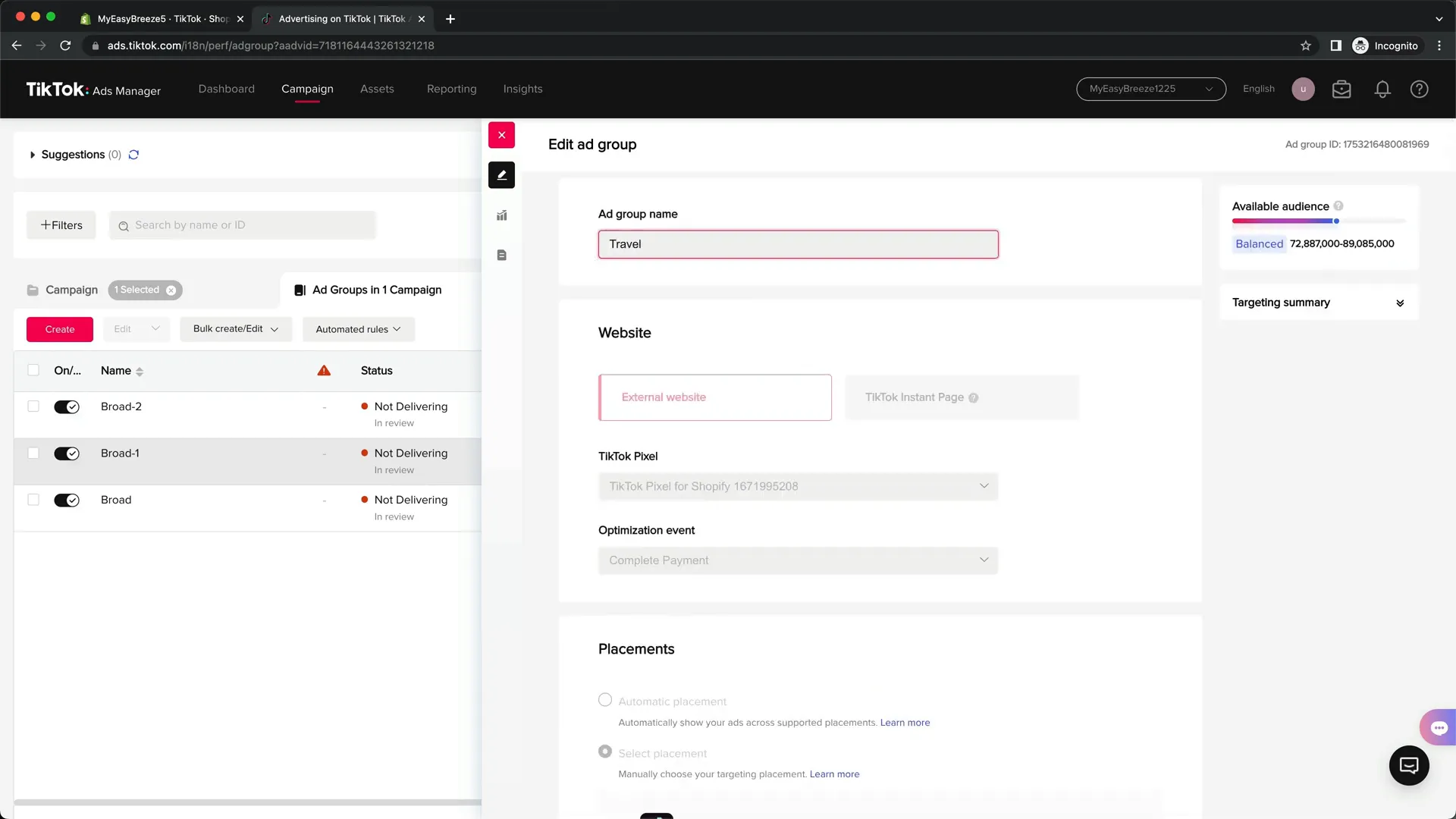Open the purple chat bubble assistant
Image resolution: width=1456 pixels, height=819 pixels.
(x=1439, y=728)
